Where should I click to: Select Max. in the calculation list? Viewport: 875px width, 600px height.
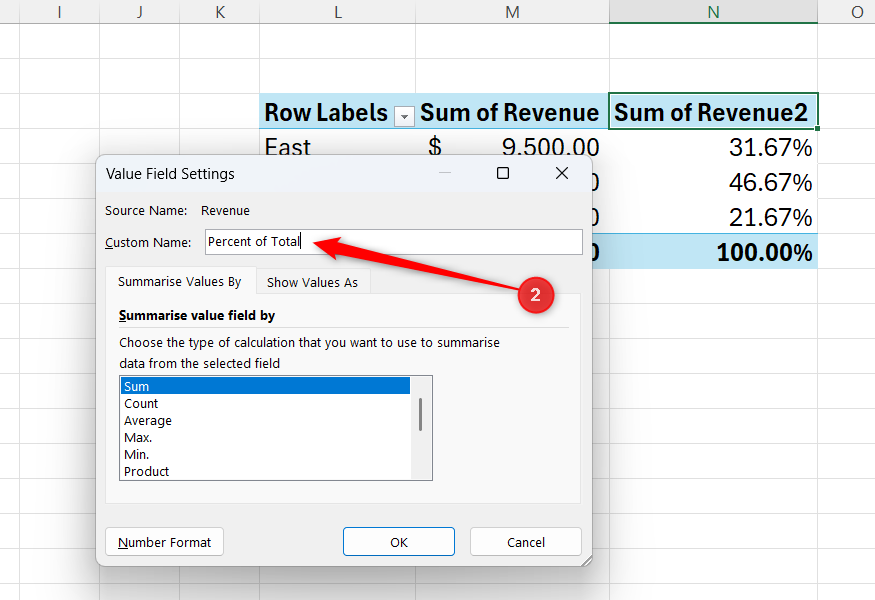(x=265, y=438)
